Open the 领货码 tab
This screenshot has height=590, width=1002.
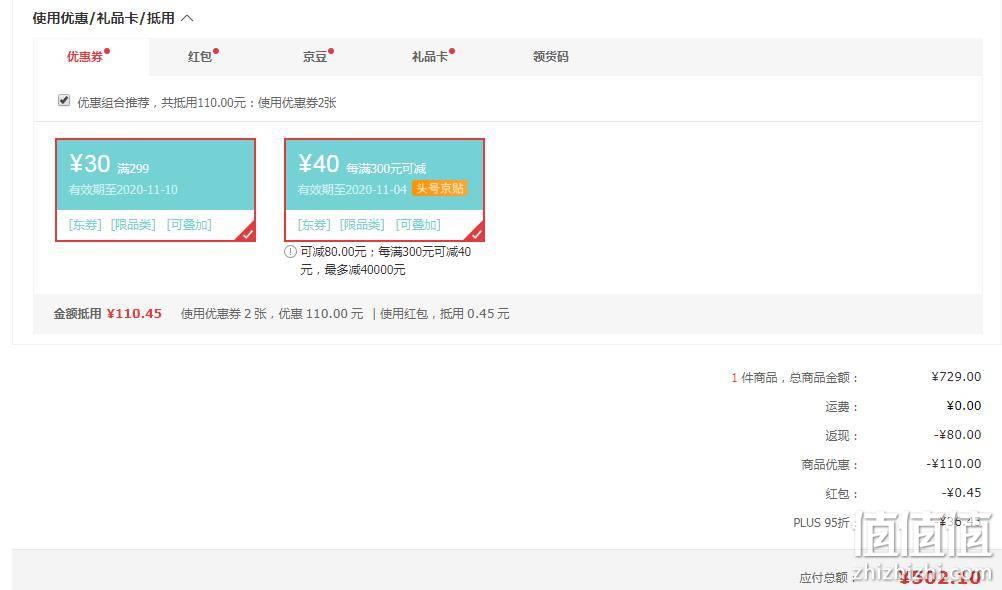(x=551, y=56)
